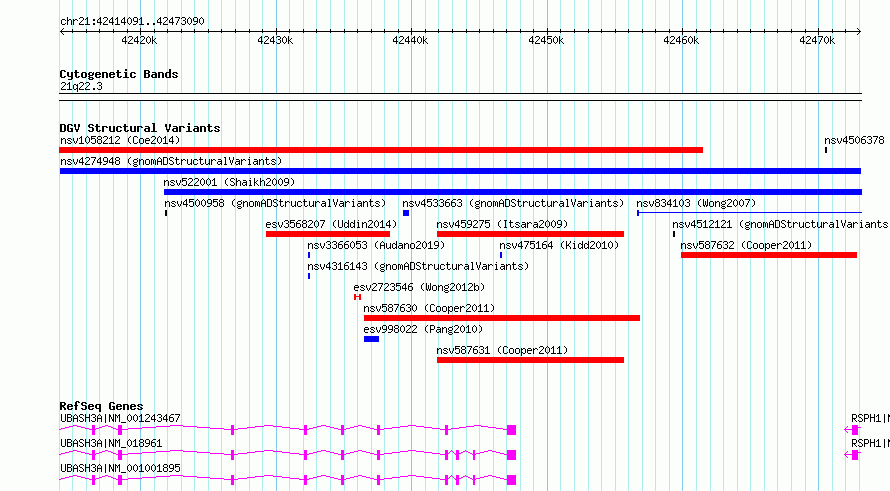The height and width of the screenshot is (491, 890).
Task: Click the last exon block of UBASH3A NM_018961
Action: pyautogui.click(x=511, y=455)
